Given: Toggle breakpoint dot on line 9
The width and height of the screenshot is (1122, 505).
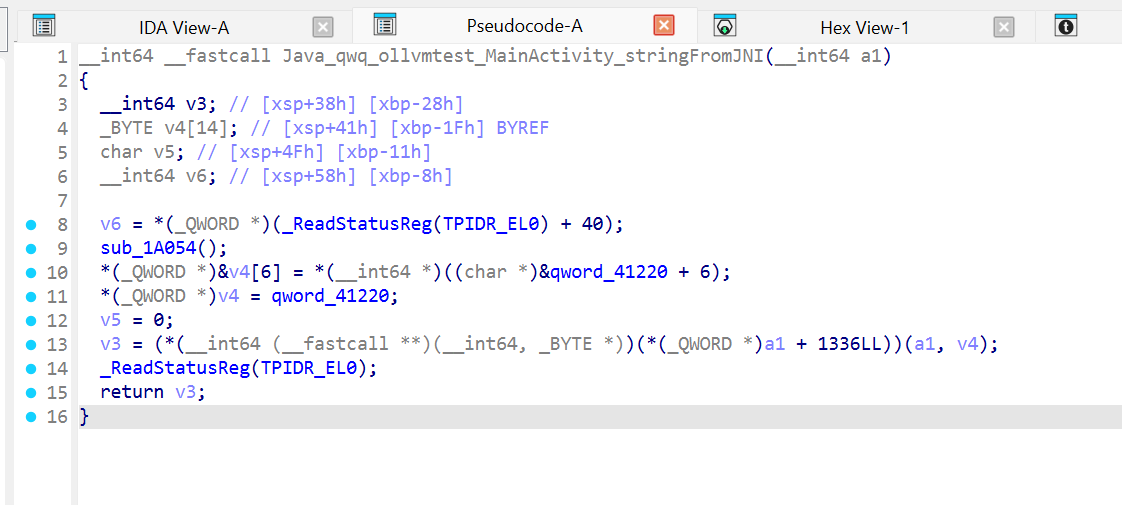Looking at the screenshot, I should coord(29,249).
